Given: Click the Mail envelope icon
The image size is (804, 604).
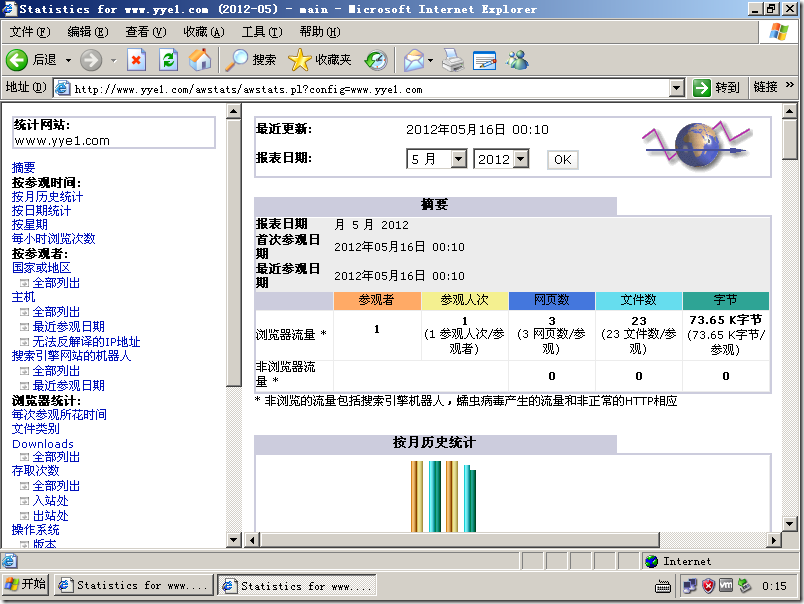Looking at the screenshot, I should [413, 61].
